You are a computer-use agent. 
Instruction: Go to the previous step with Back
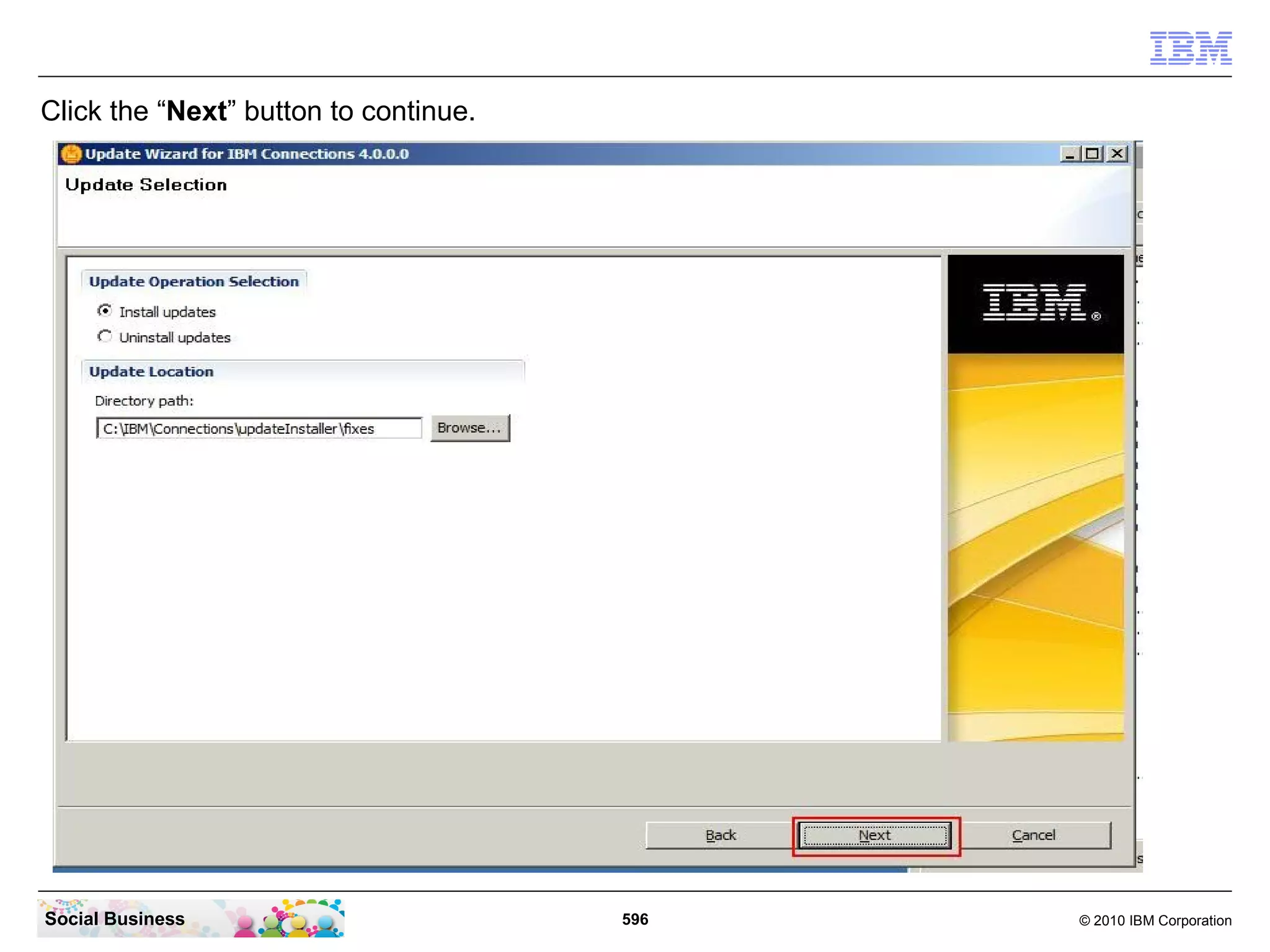pyautogui.click(x=721, y=835)
